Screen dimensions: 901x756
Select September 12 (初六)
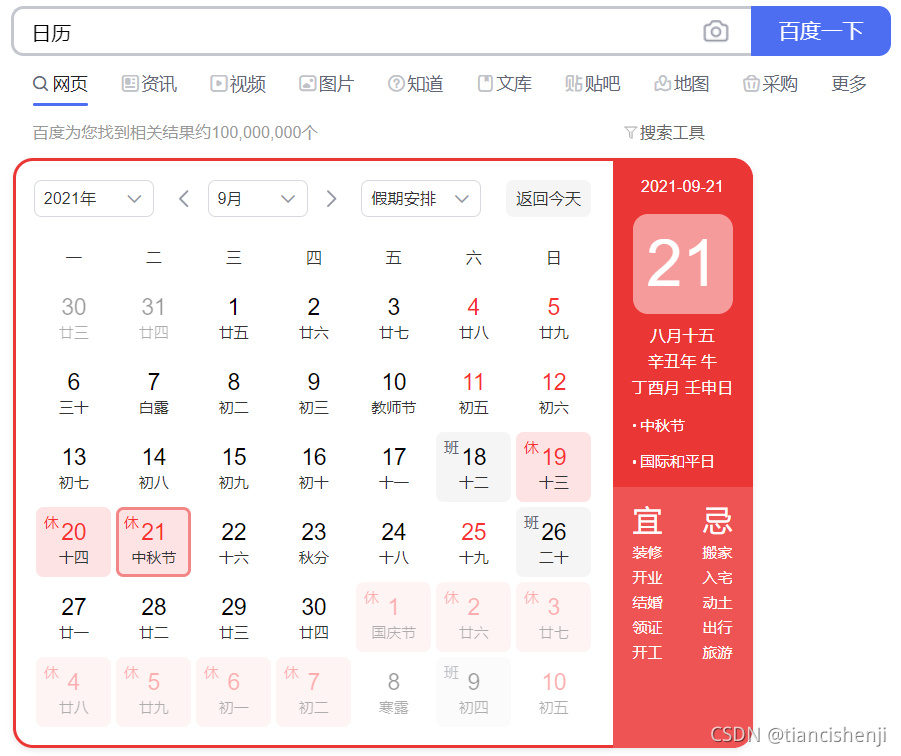point(553,392)
